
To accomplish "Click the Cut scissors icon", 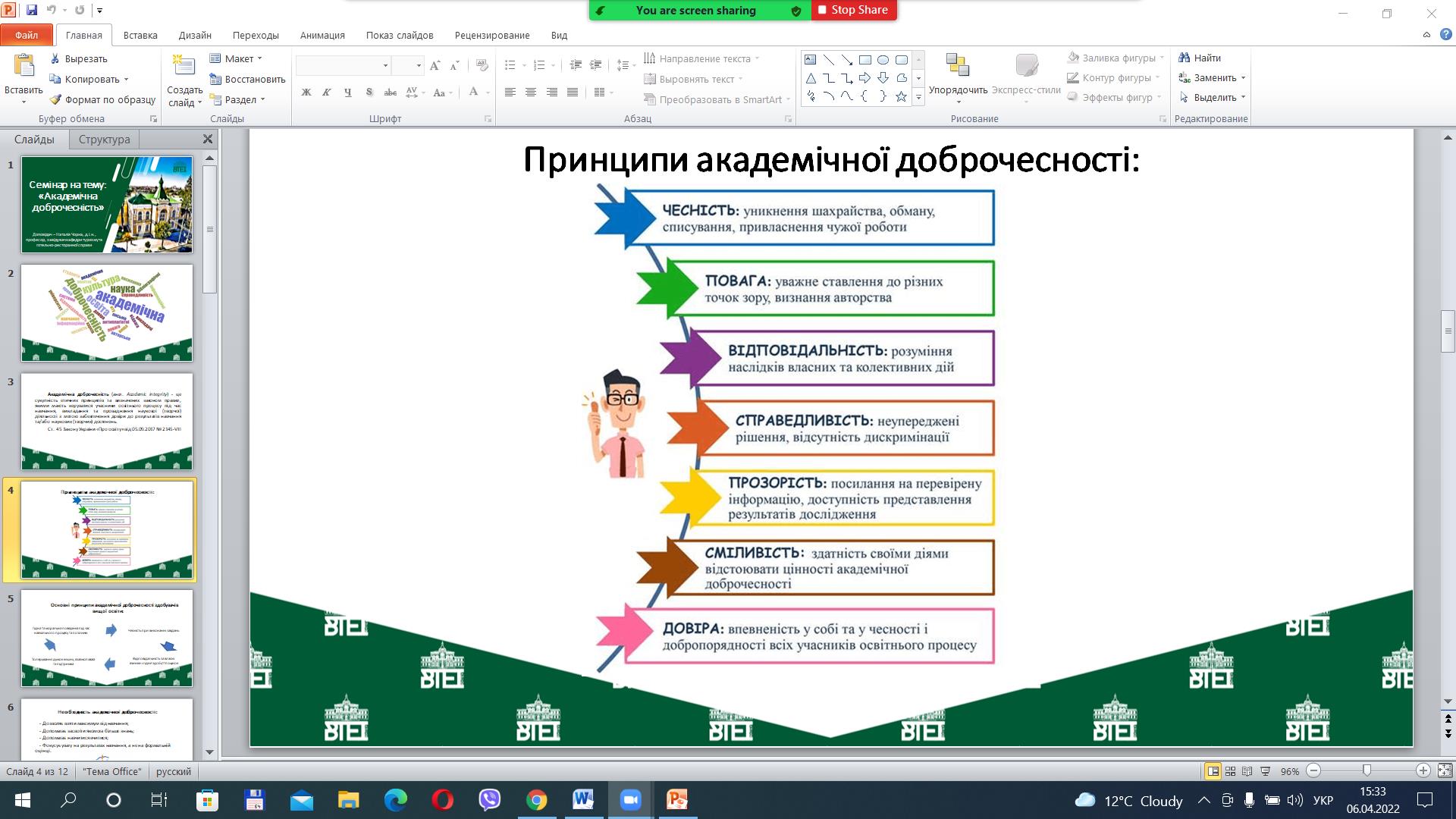I will tap(55, 58).
